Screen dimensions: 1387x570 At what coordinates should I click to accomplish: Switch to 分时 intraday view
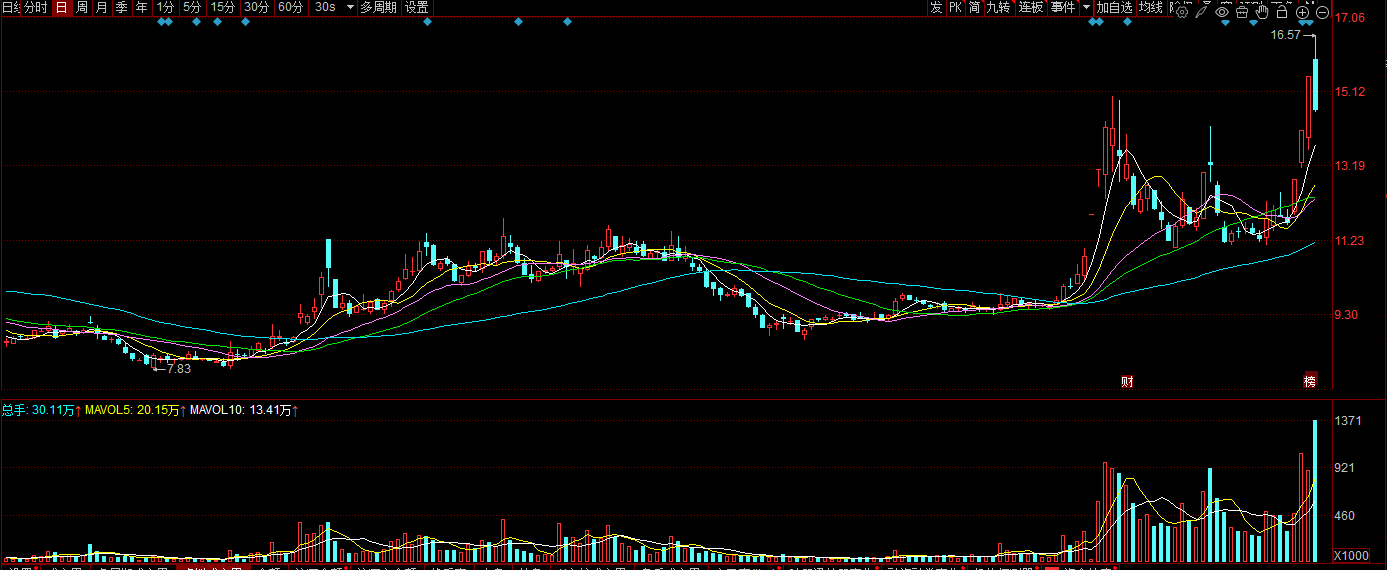[x=36, y=7]
